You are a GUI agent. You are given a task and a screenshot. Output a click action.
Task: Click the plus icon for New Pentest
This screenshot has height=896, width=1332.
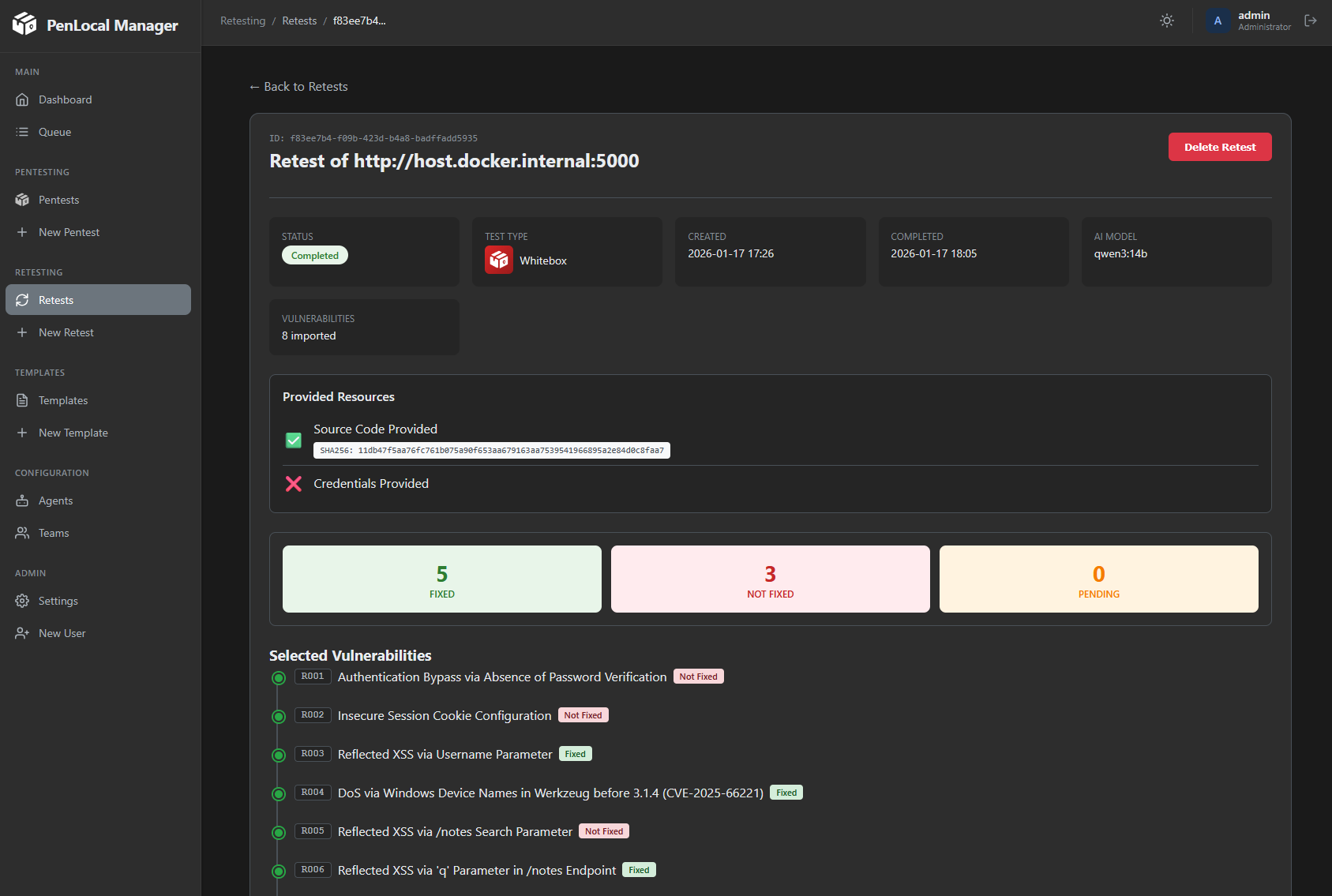pos(22,232)
